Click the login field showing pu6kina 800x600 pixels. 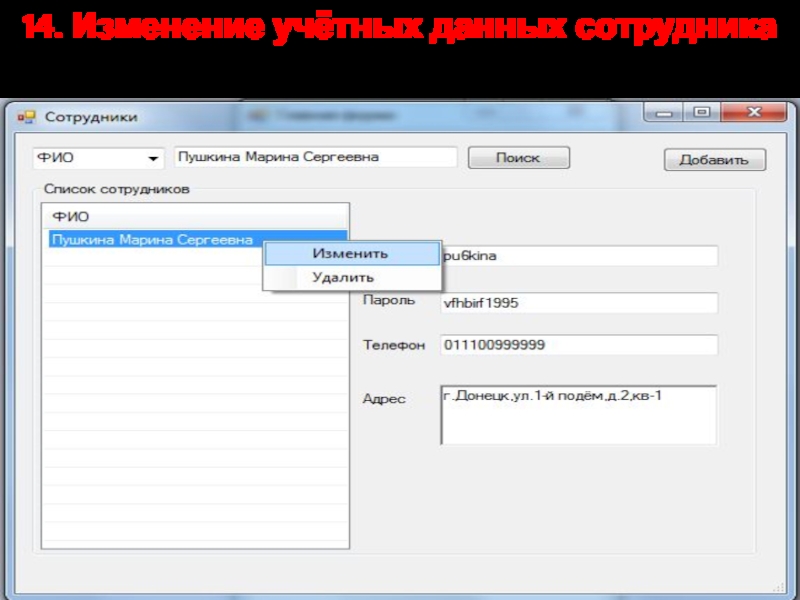[580, 256]
